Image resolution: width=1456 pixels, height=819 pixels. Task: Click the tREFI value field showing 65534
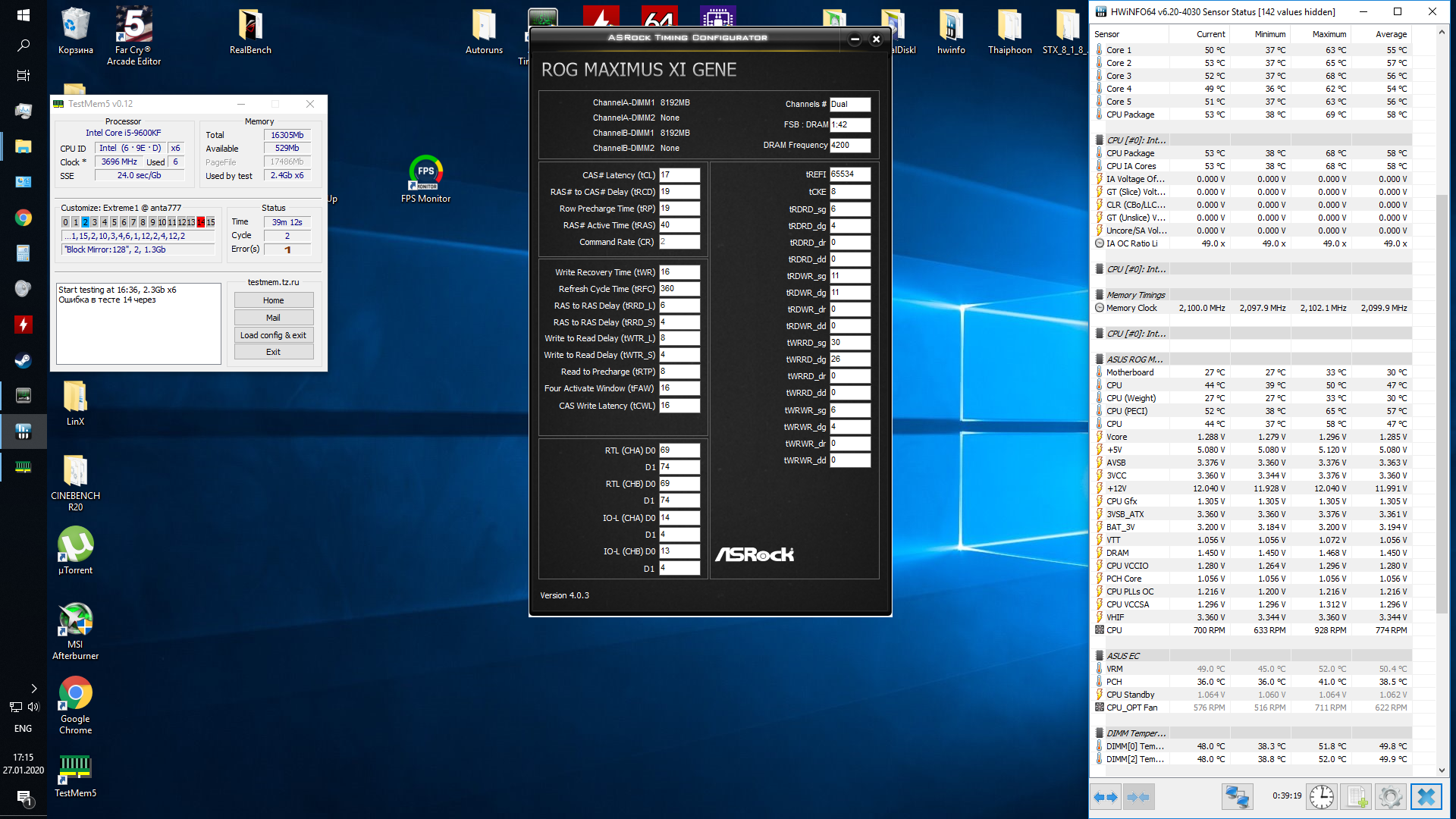pos(849,174)
